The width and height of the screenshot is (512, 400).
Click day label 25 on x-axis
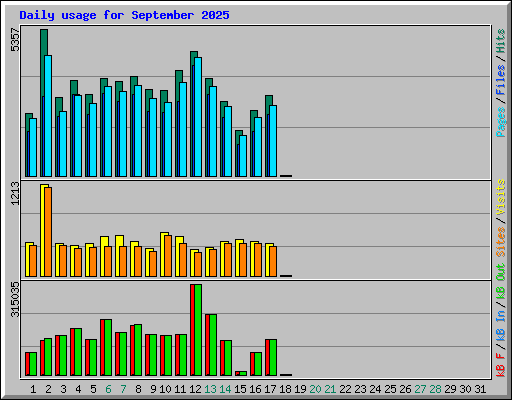pos(390,389)
